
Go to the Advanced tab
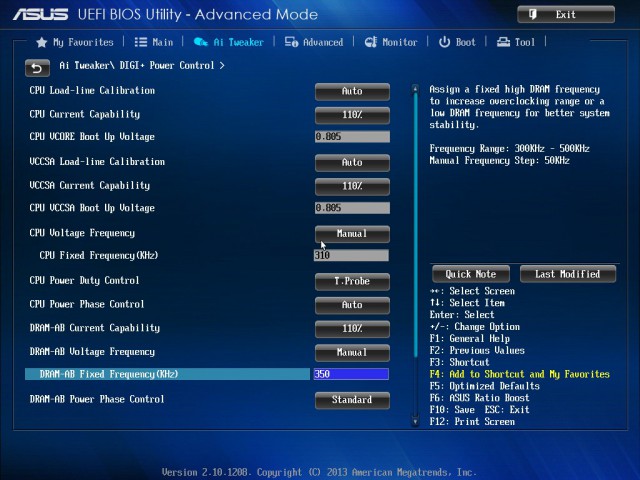(x=314, y=42)
